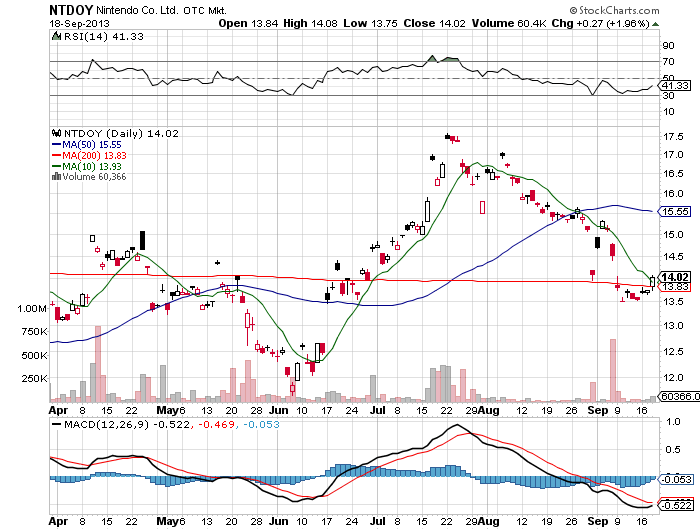This screenshot has width=700, height=530.
Task: Click the blue -0.053 histogram value in MACD legend
Action: [261, 424]
